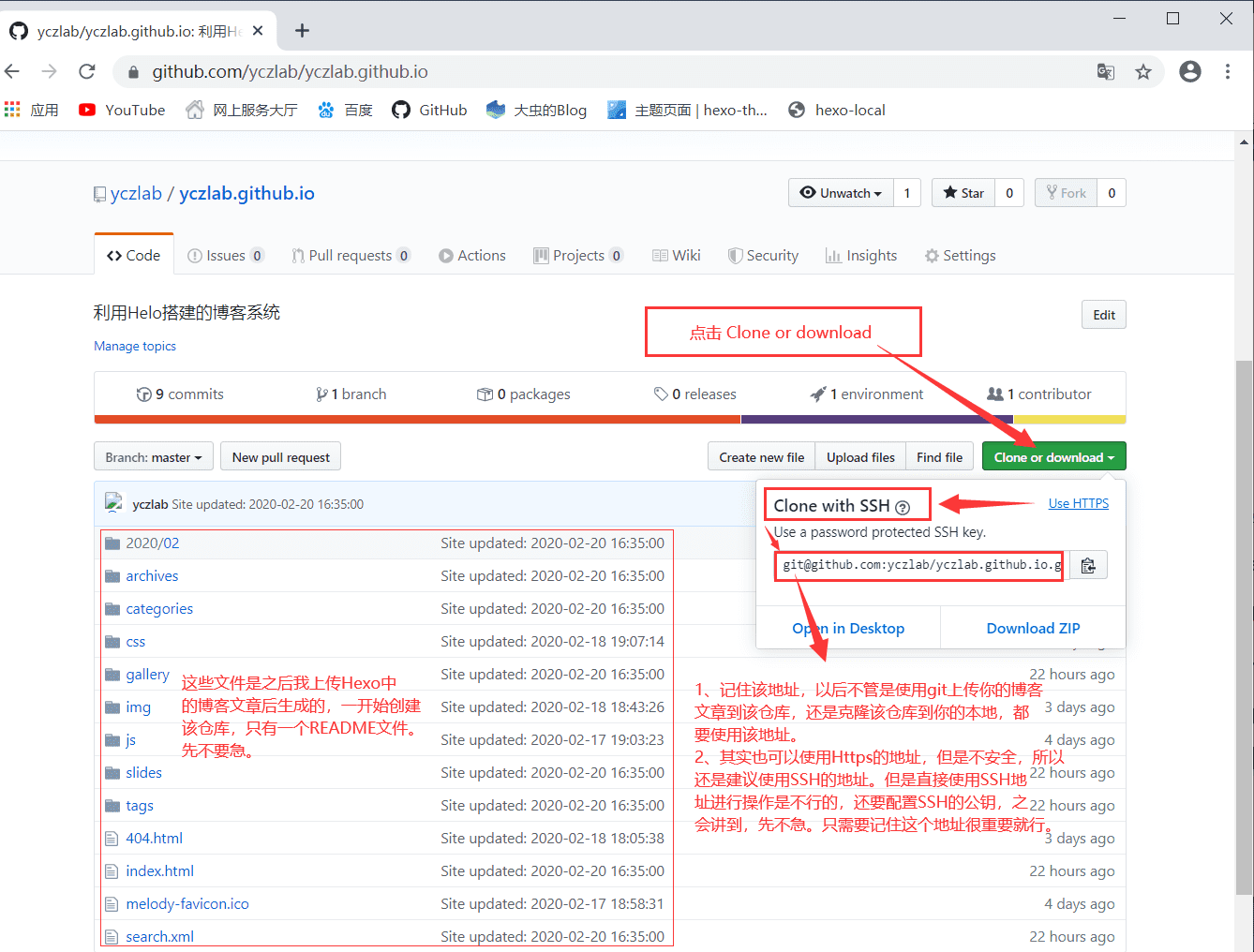Viewport: 1254px width, 952px height.
Task: Open the 1 environment link
Action: 867,394
